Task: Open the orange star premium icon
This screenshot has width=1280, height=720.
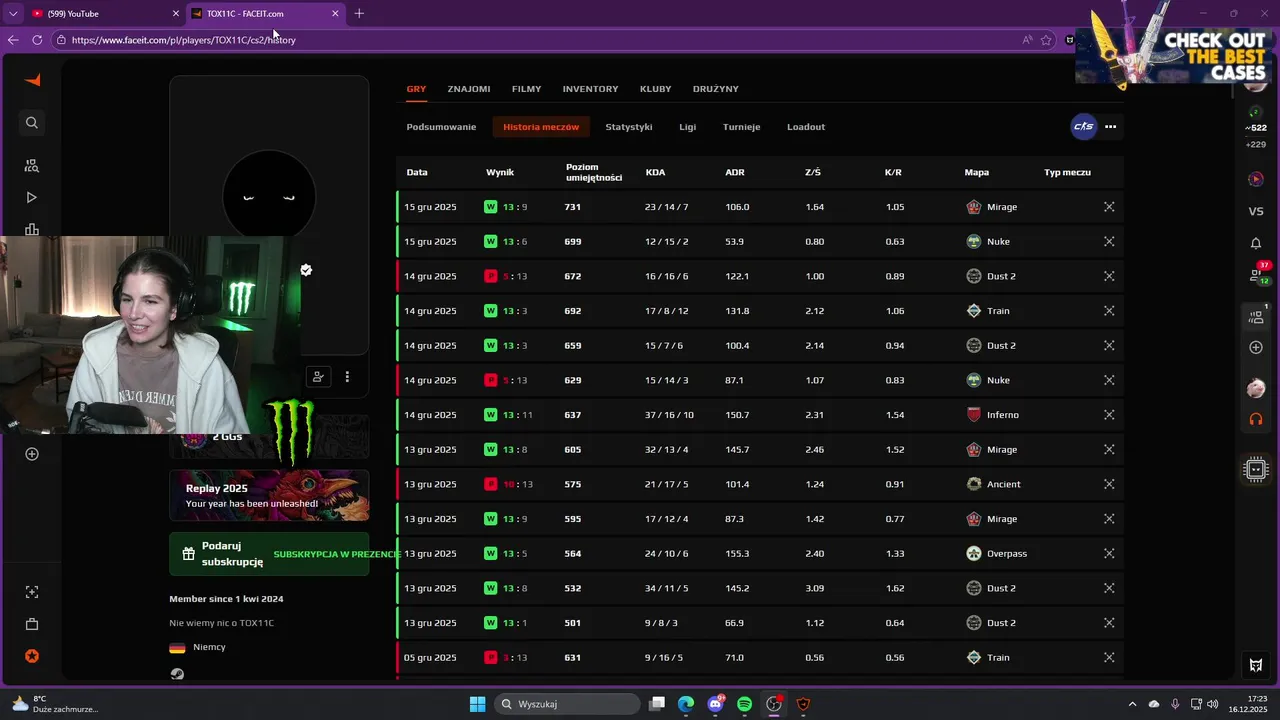Action: (x=32, y=656)
